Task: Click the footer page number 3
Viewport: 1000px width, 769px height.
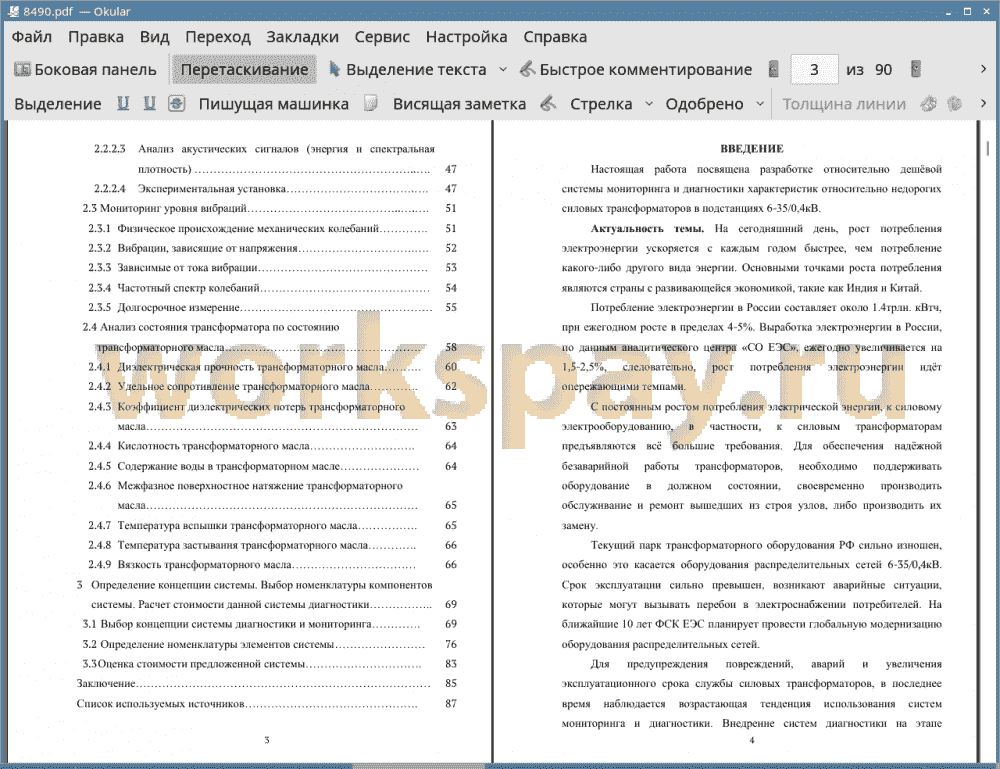Action: point(267,740)
